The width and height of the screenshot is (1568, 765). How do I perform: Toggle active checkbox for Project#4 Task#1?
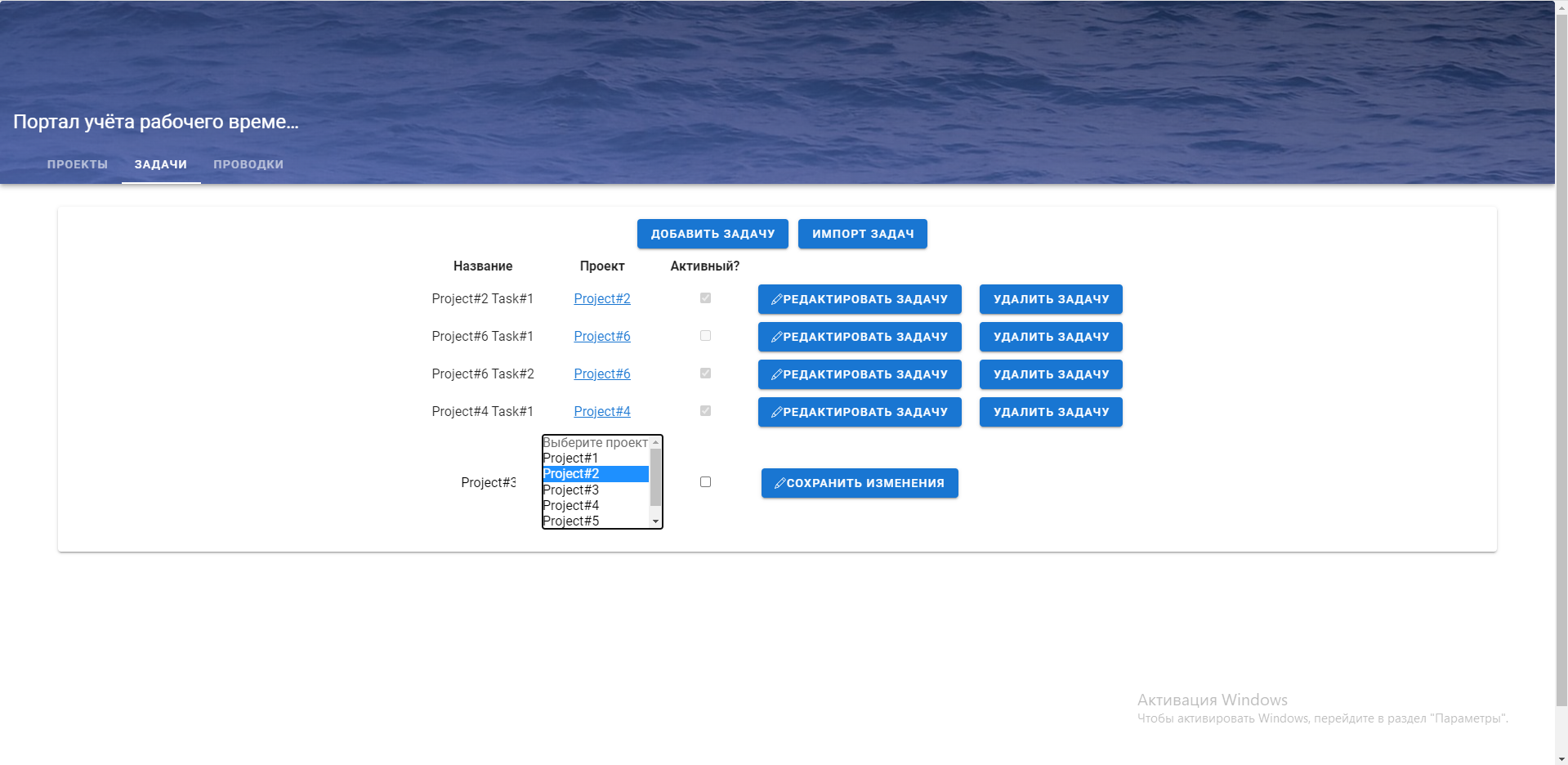pos(705,411)
